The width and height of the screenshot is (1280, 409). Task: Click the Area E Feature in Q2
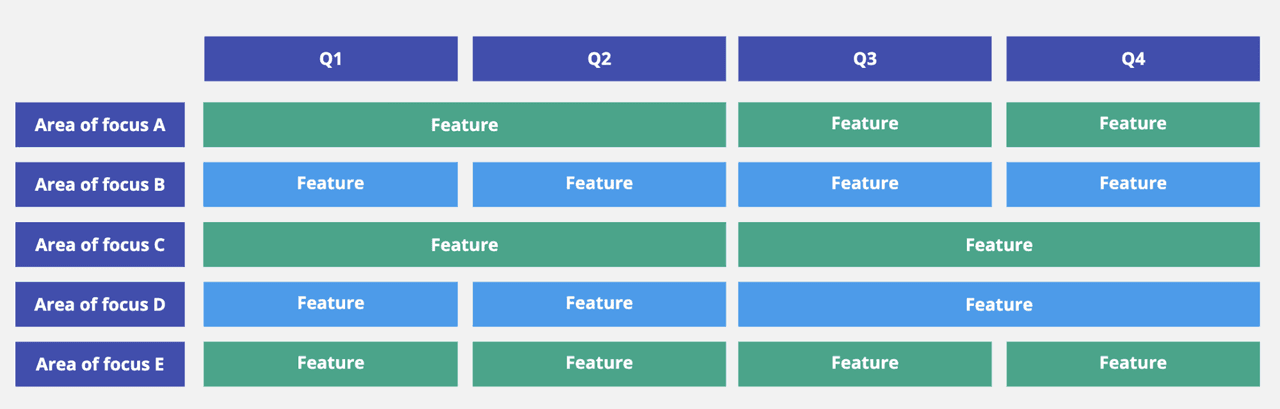599,364
